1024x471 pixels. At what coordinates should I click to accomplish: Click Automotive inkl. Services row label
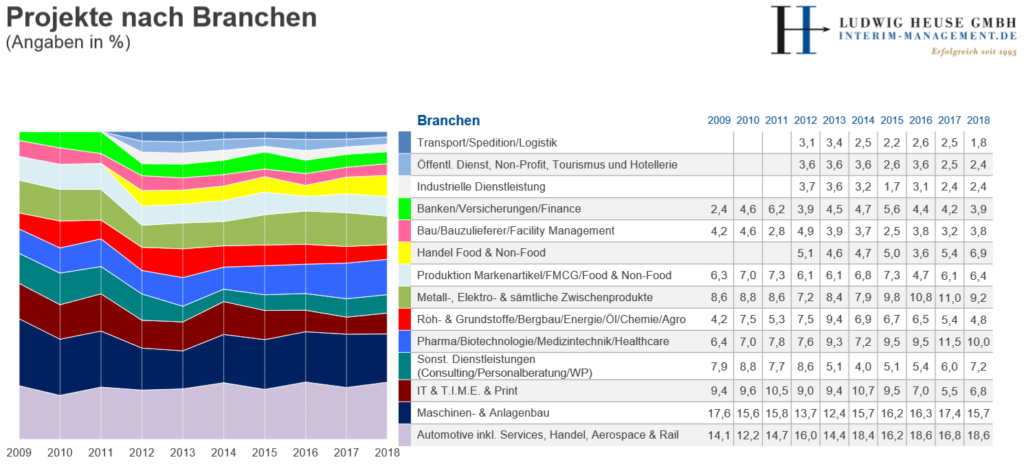(x=549, y=435)
